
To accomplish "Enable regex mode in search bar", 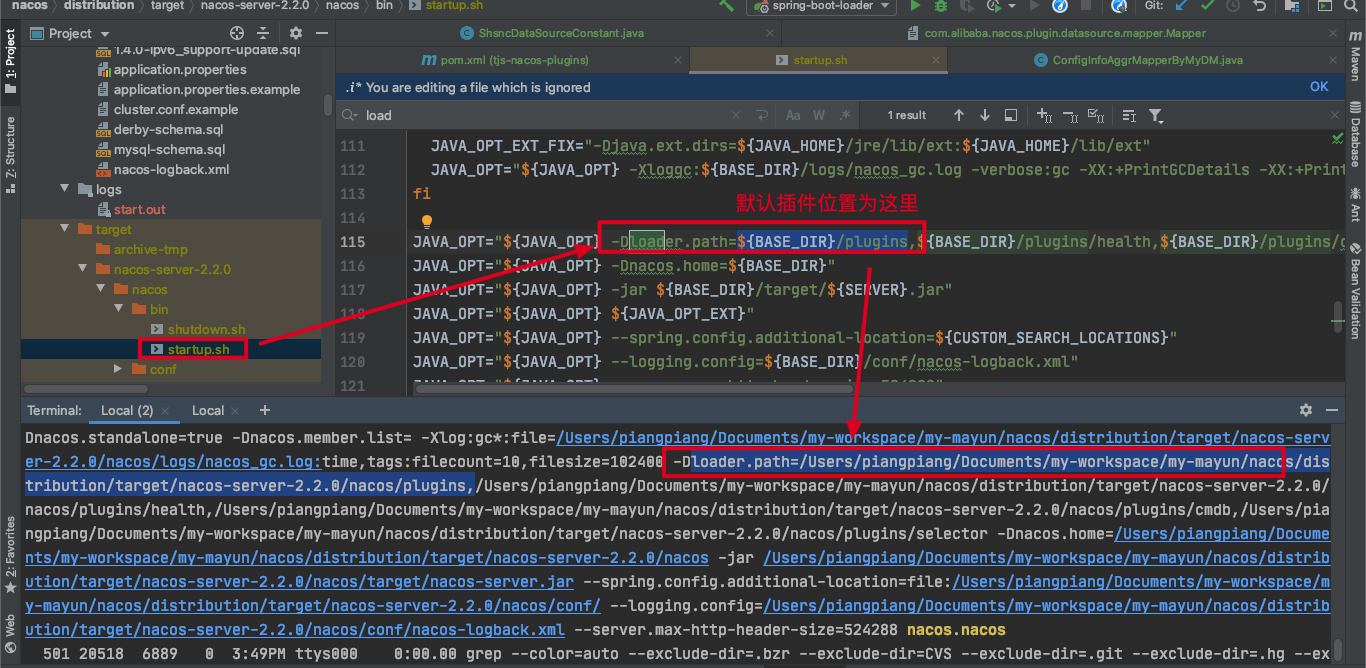I will pyautogui.click(x=843, y=115).
